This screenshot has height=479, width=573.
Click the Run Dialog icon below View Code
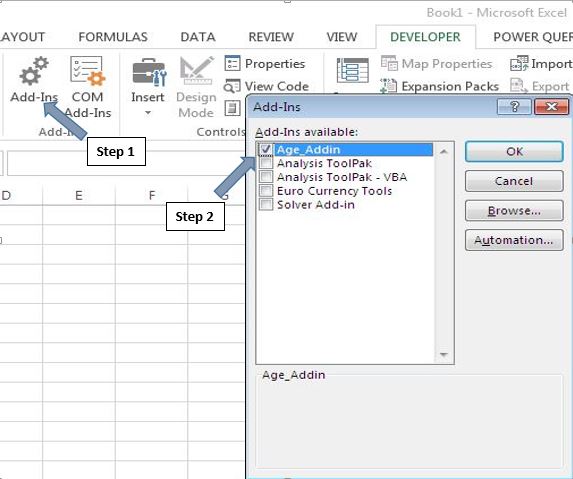coord(232,108)
